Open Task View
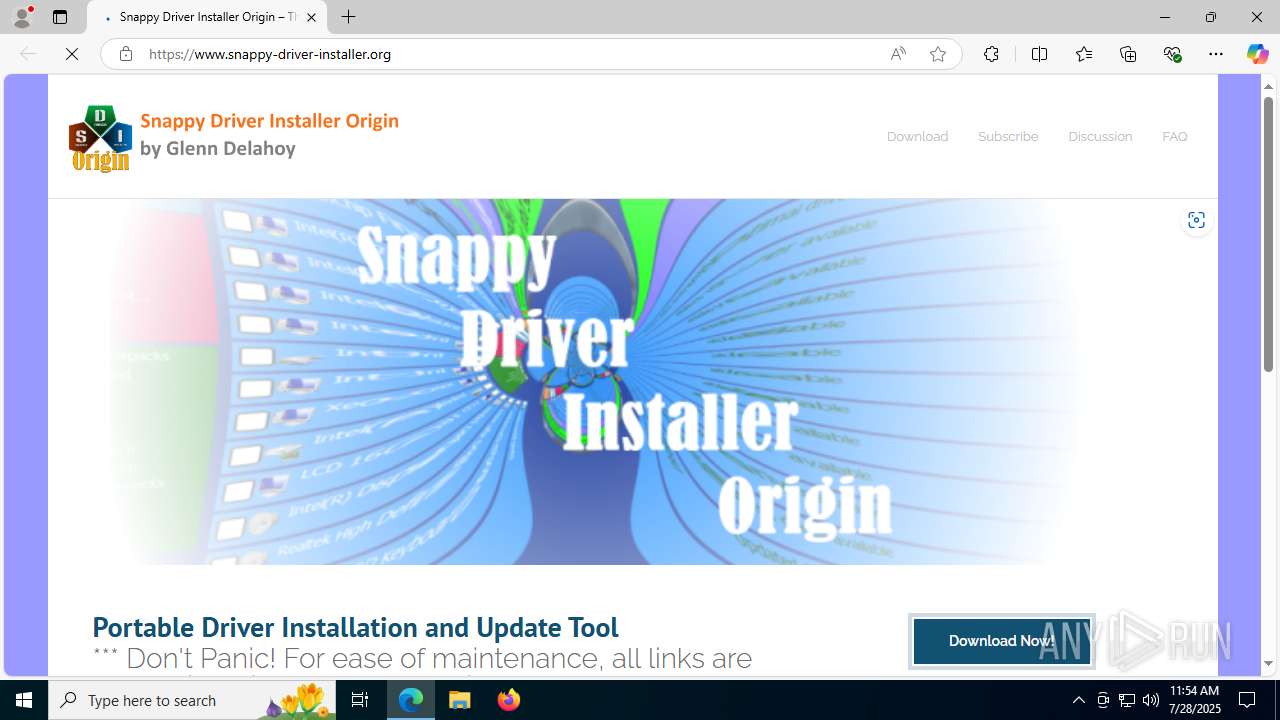The width and height of the screenshot is (1280, 720). tap(360, 700)
